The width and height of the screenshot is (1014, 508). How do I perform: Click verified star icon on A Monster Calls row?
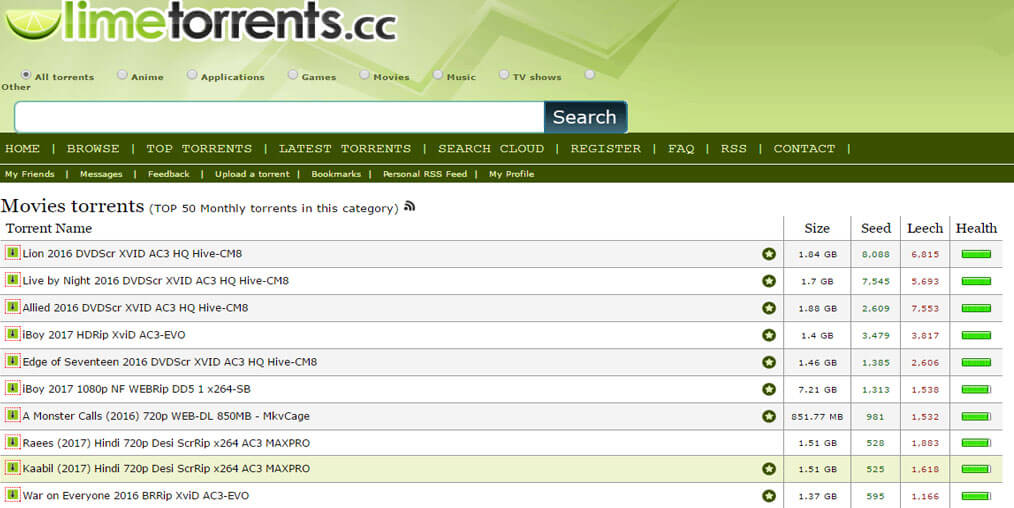click(x=768, y=416)
